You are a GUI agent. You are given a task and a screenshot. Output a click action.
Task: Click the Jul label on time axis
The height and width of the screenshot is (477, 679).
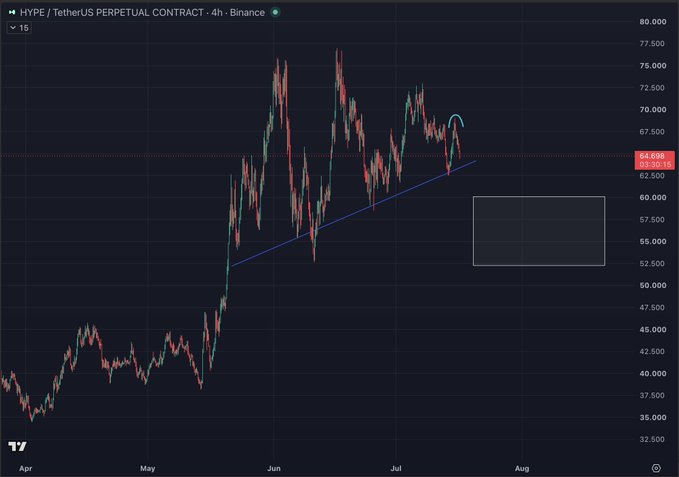(396, 468)
